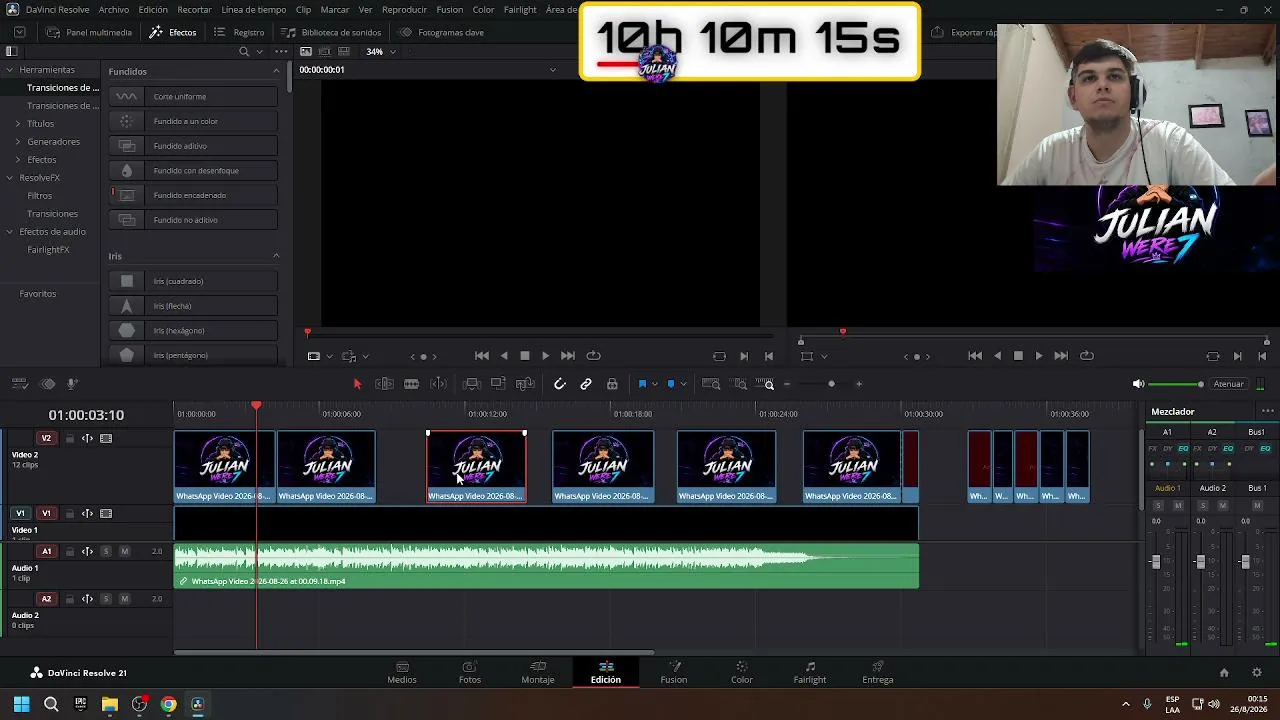Select the Iris (hexágono) transition

pos(194,330)
